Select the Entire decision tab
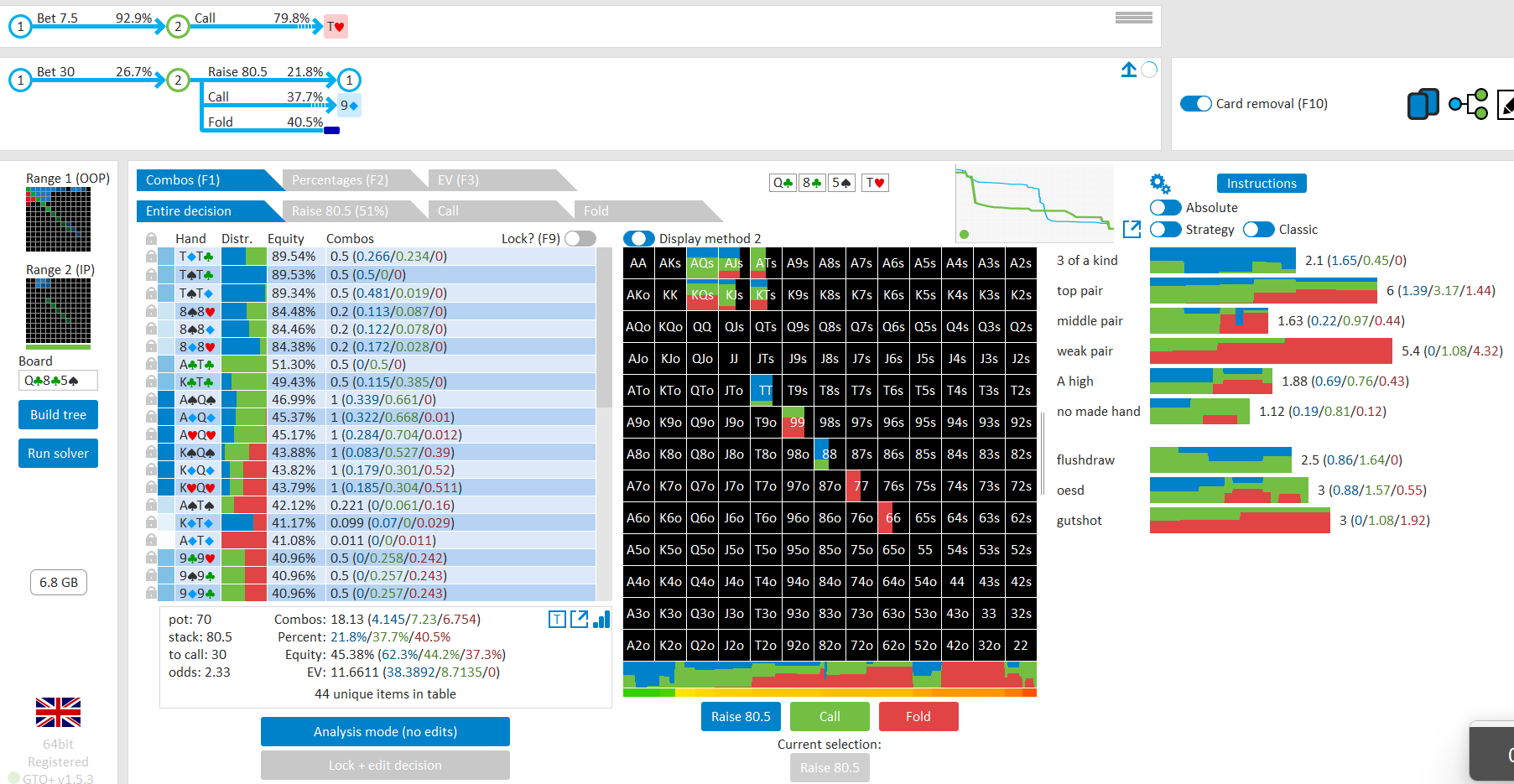Screen dimensions: 1514x784 coord(210,211)
